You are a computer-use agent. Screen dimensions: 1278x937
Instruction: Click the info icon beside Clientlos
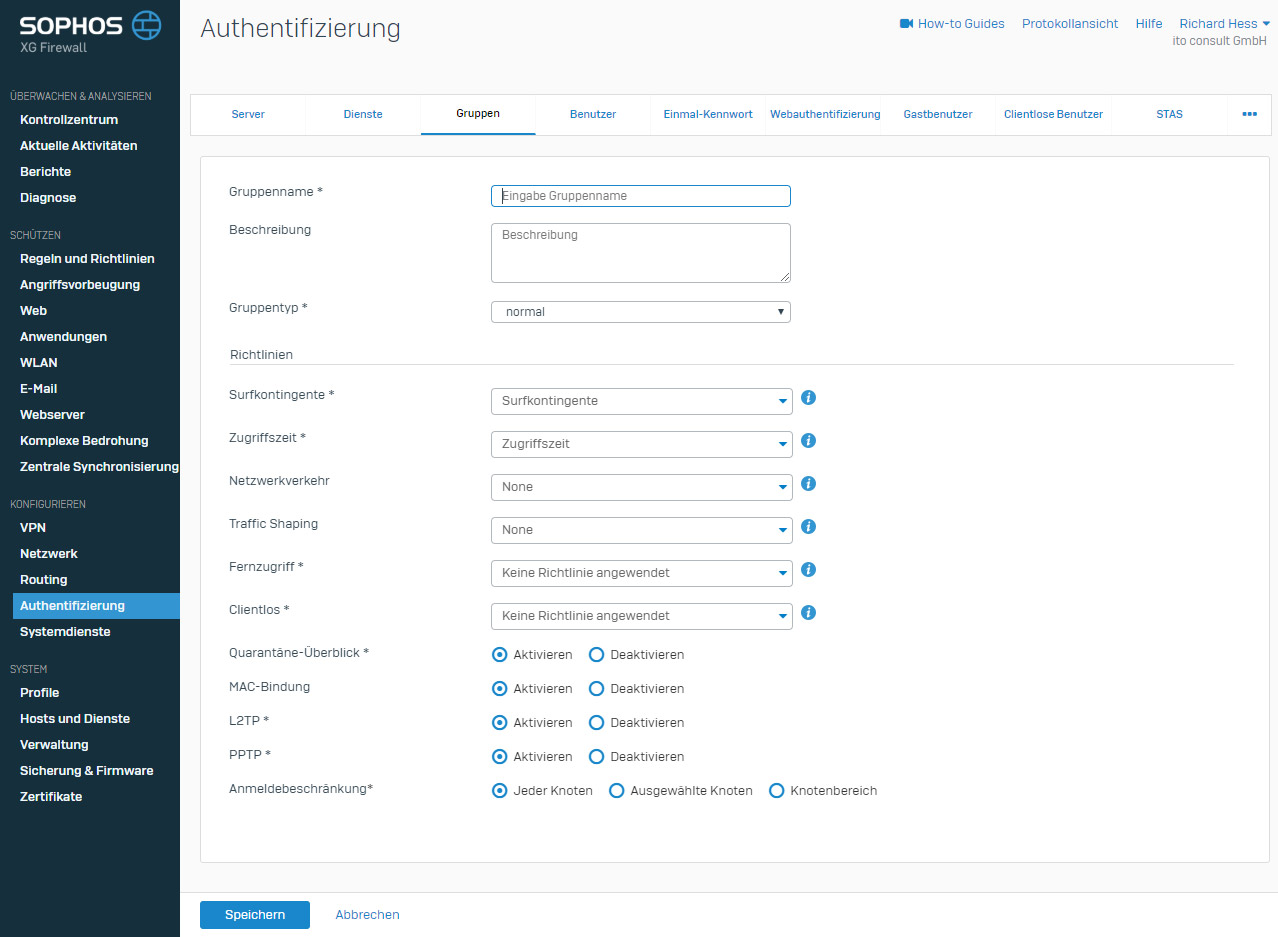[809, 613]
